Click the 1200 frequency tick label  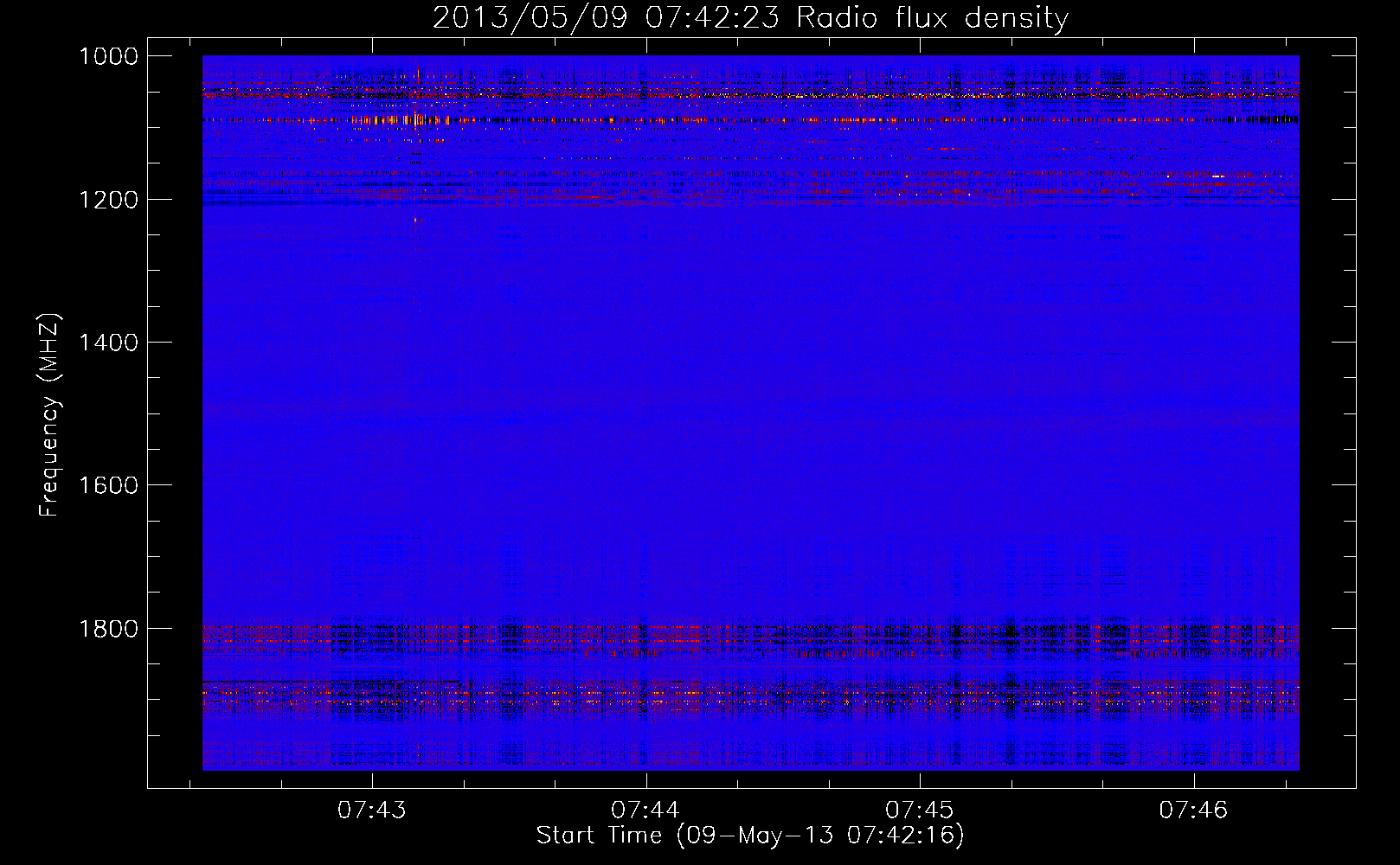tap(108, 200)
